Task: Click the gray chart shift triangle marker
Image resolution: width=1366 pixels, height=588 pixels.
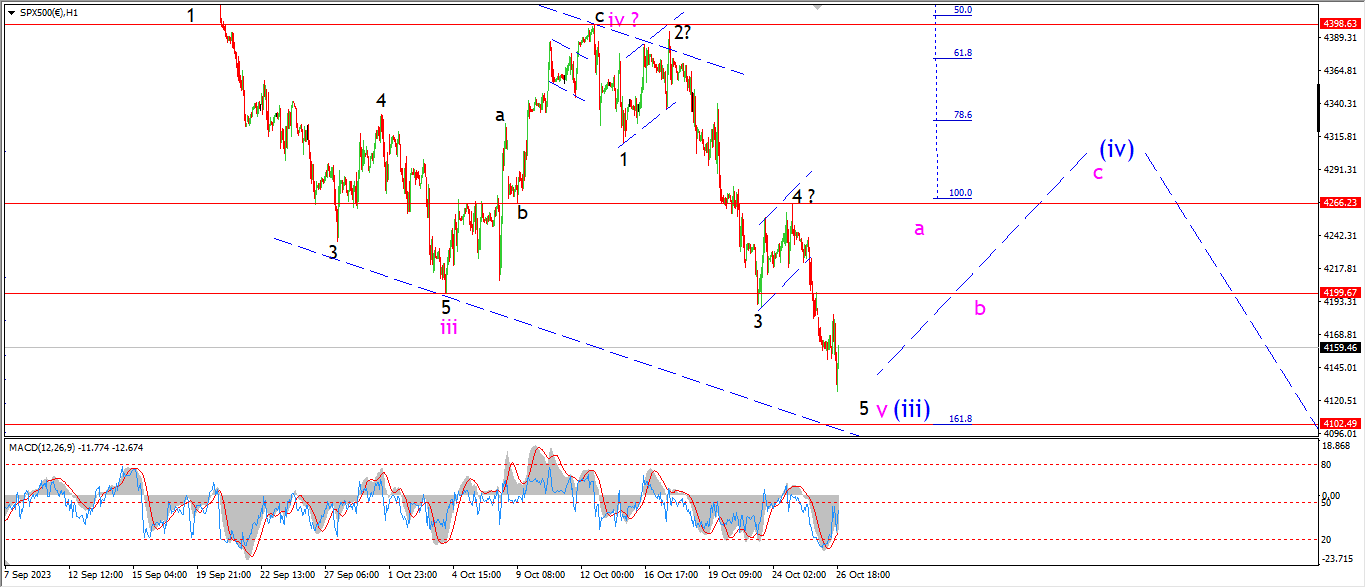Action: coord(820,6)
